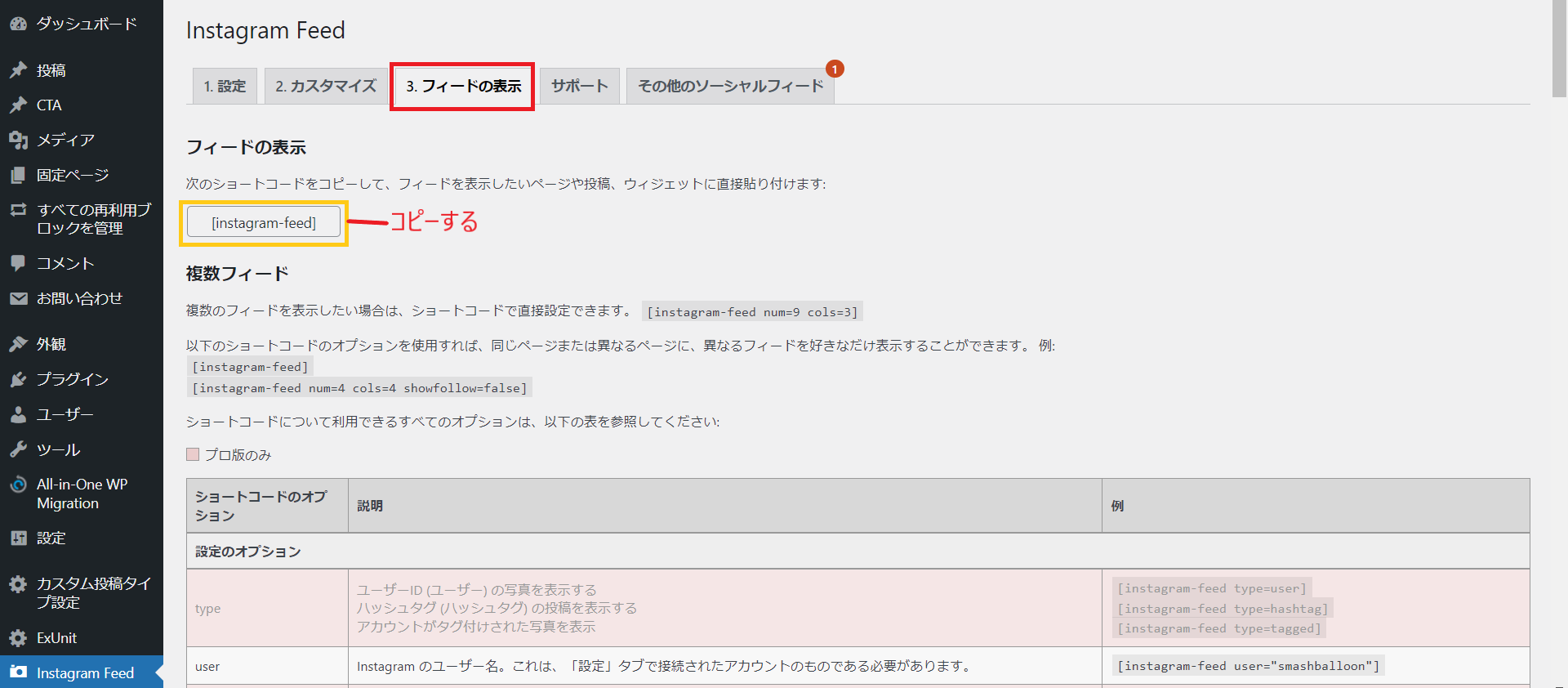Open the サポート tab
1568x688 pixels.
580,86
